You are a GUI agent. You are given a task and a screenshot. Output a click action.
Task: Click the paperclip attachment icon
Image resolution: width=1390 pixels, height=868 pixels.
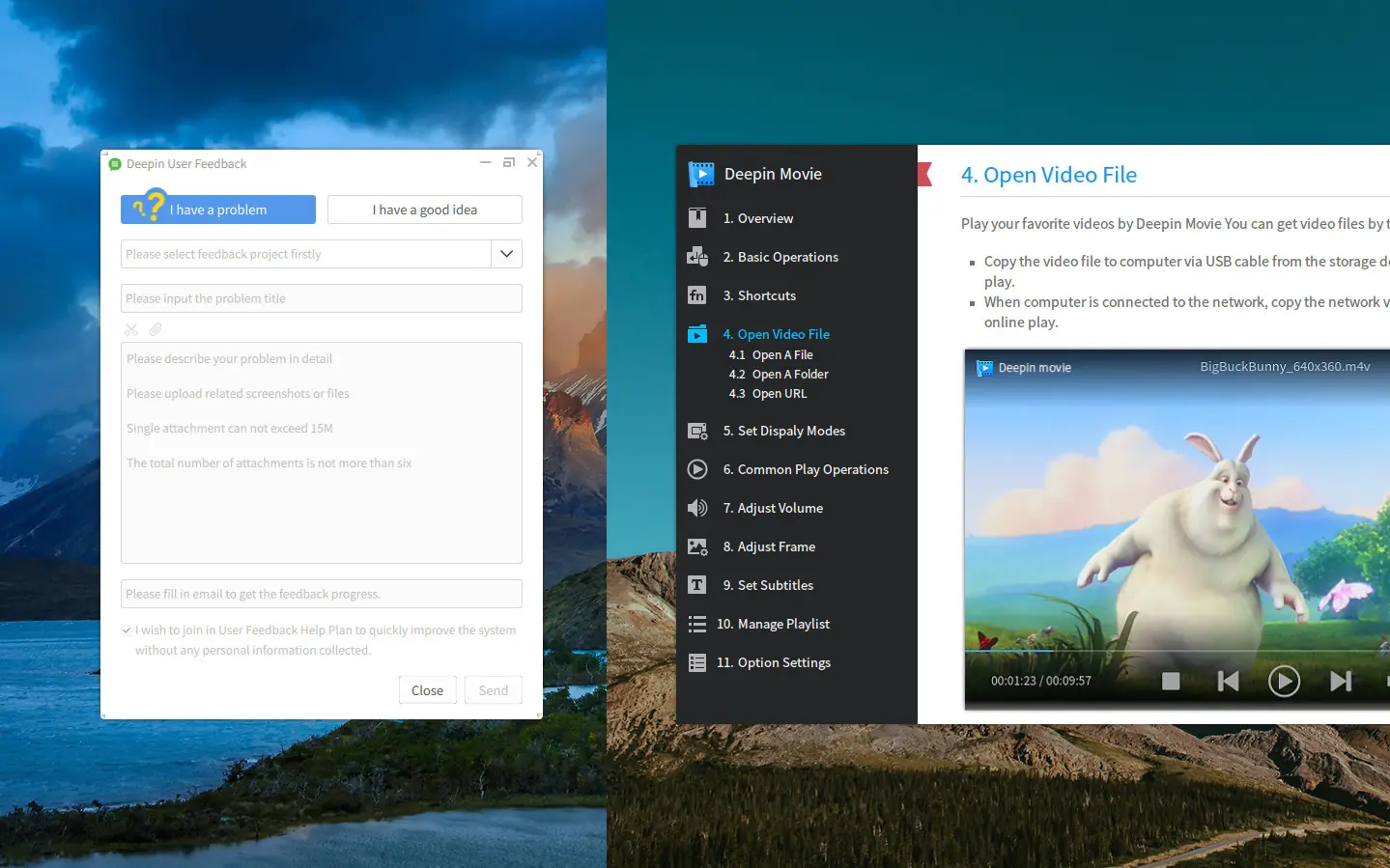(x=156, y=330)
